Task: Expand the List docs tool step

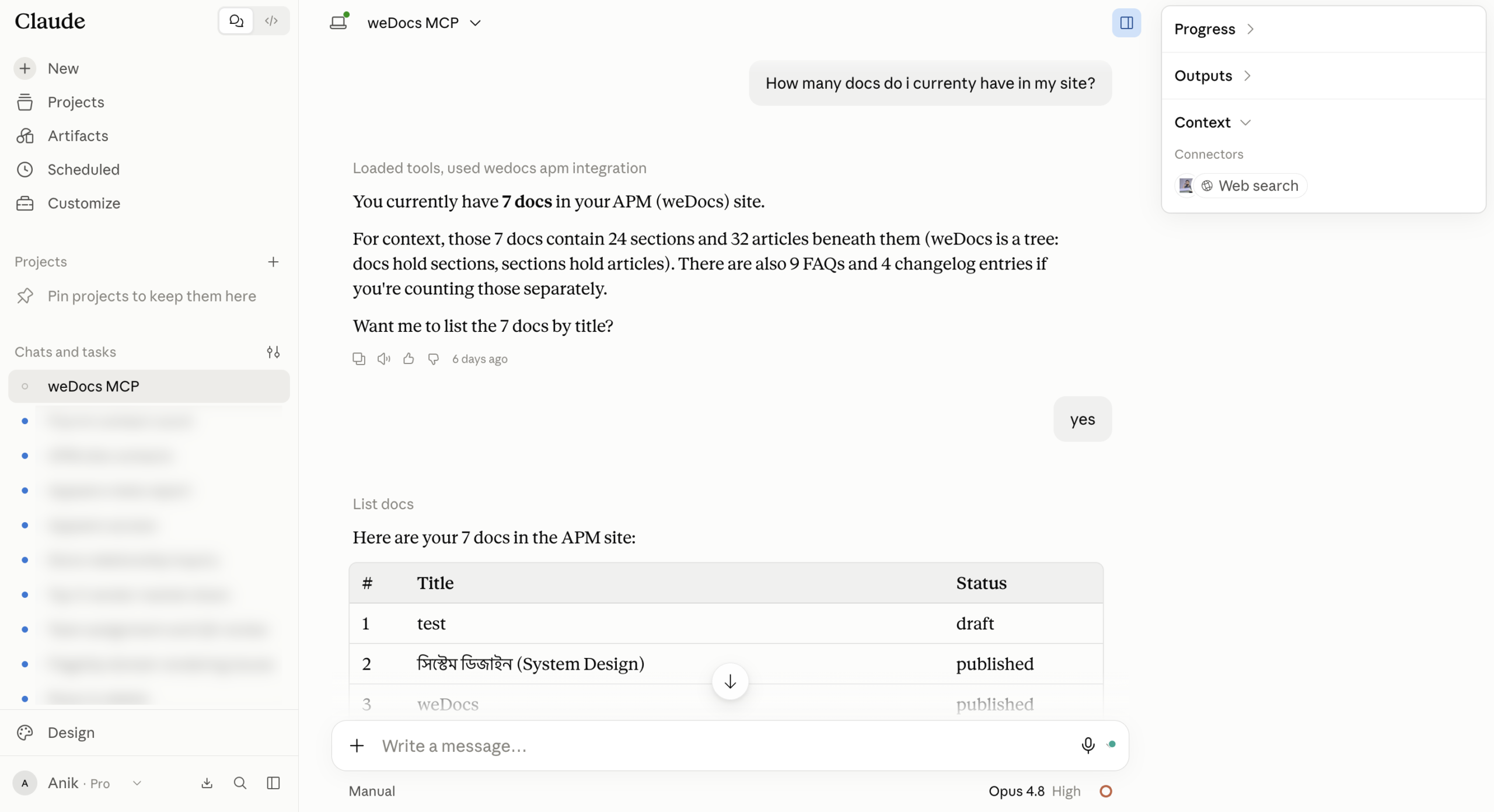Action: tap(383, 504)
